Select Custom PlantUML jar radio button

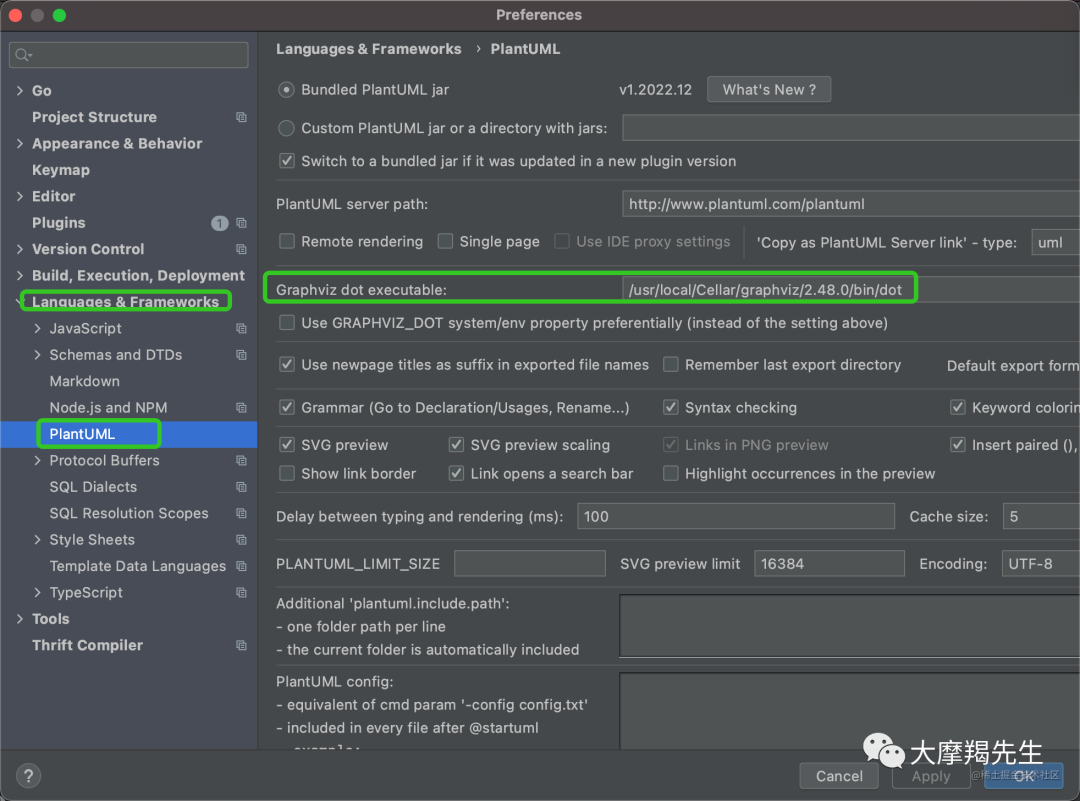287,128
